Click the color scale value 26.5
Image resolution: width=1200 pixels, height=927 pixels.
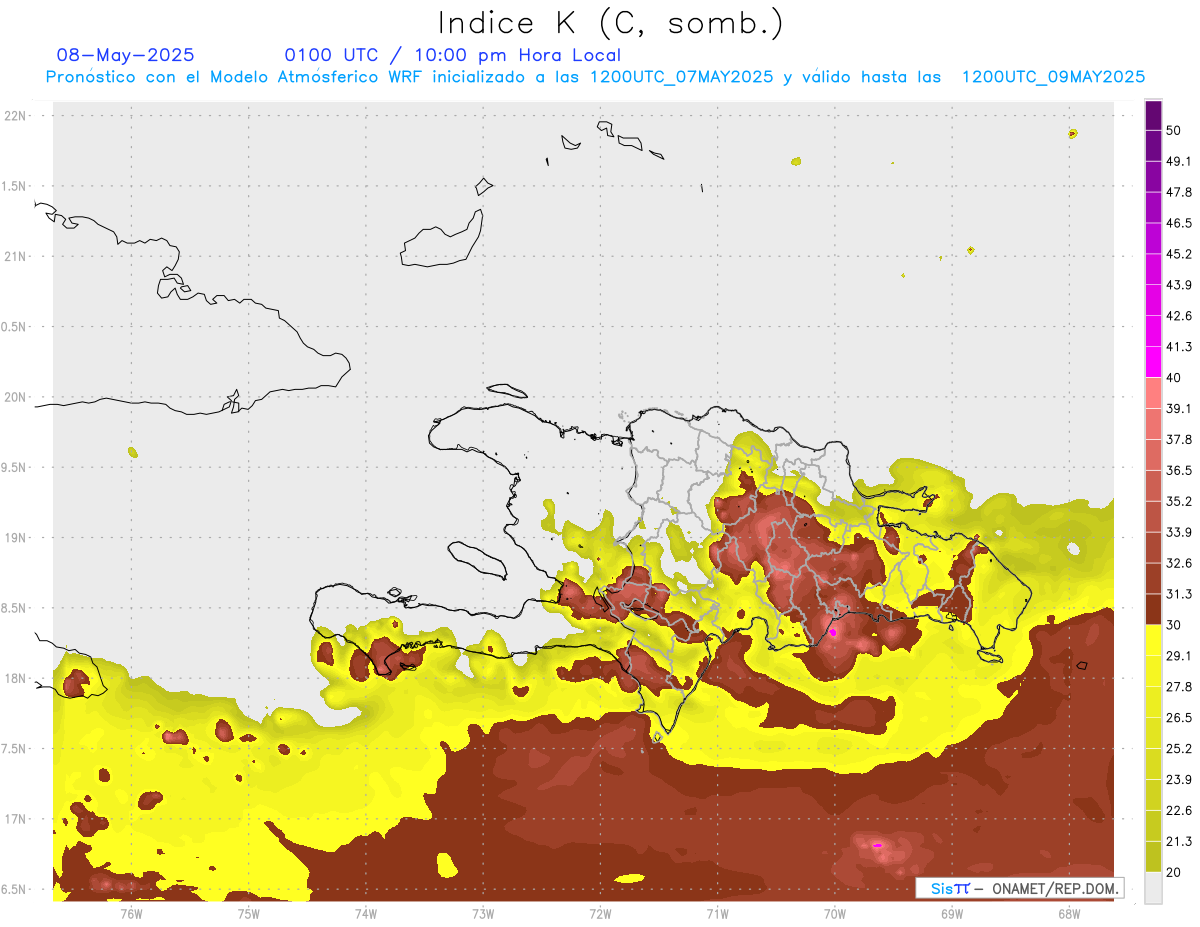(1178, 718)
